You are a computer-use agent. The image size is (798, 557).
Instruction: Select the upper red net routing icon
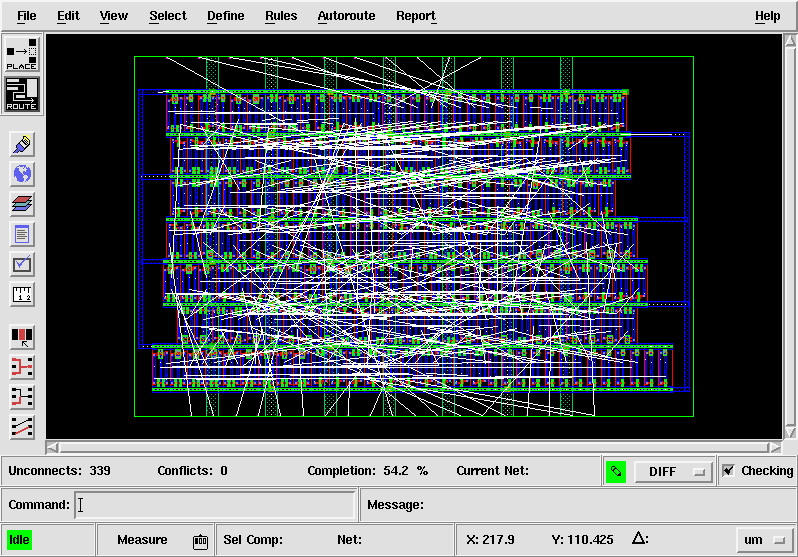[22, 367]
